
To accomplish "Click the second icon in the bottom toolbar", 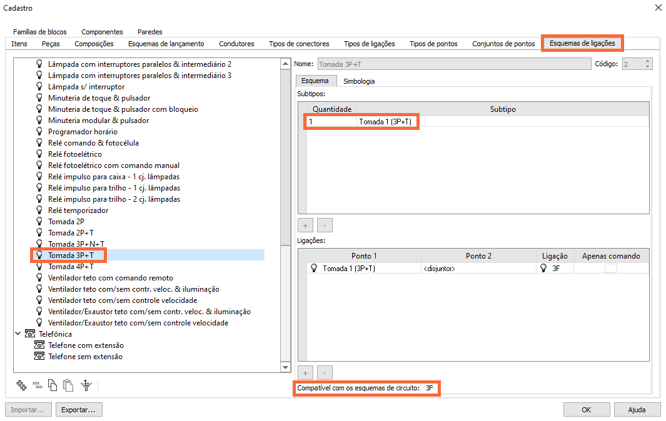I will (x=37, y=385).
